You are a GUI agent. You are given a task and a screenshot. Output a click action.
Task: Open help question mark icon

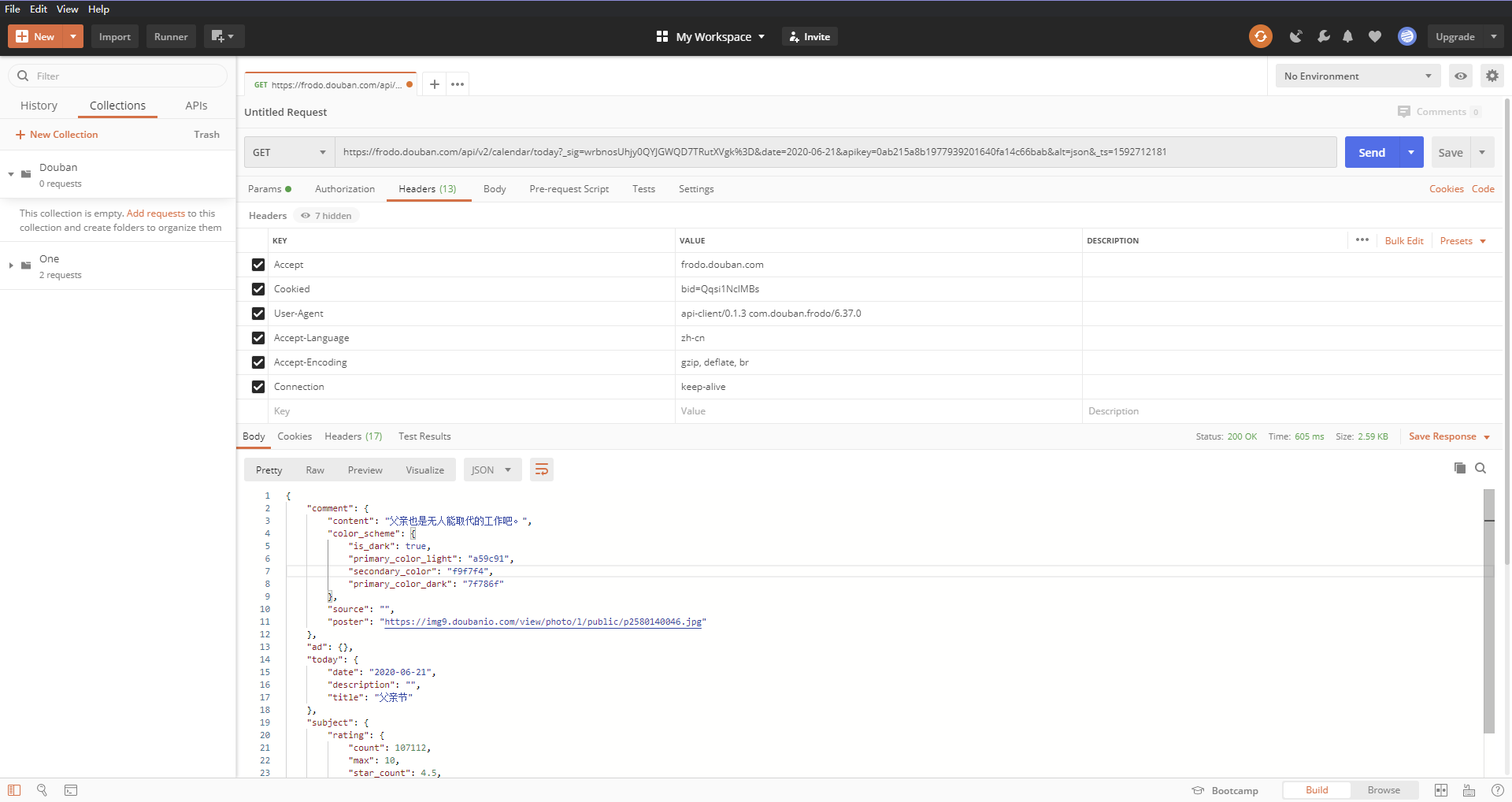[x=1498, y=790]
